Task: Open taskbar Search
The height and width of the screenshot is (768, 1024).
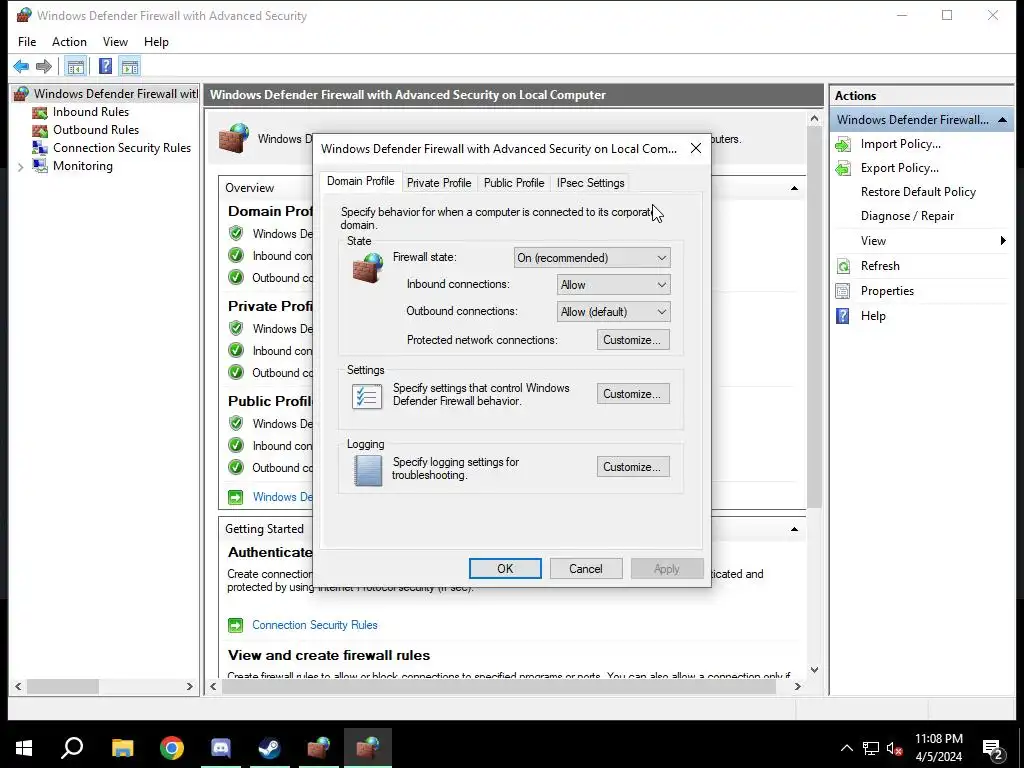Action: [72, 748]
